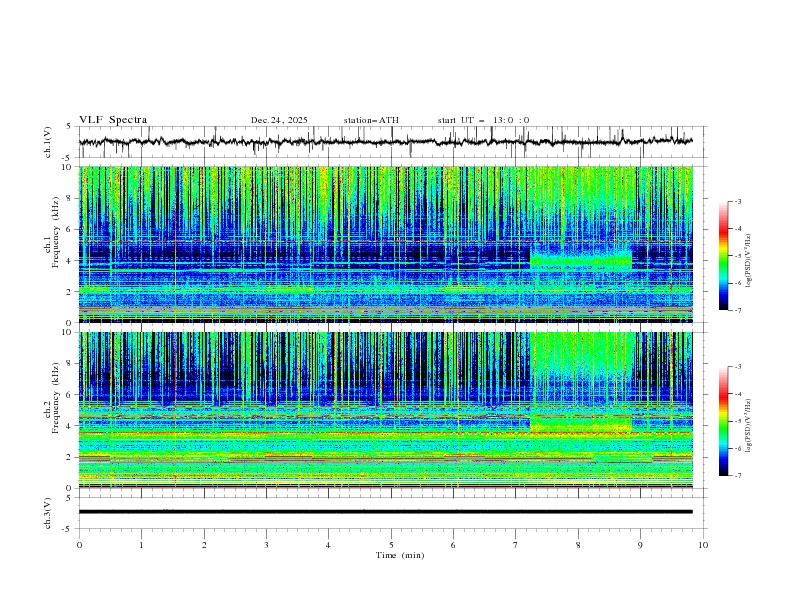Click time axis tick label '0'
792x612 pixels.
click(79, 545)
